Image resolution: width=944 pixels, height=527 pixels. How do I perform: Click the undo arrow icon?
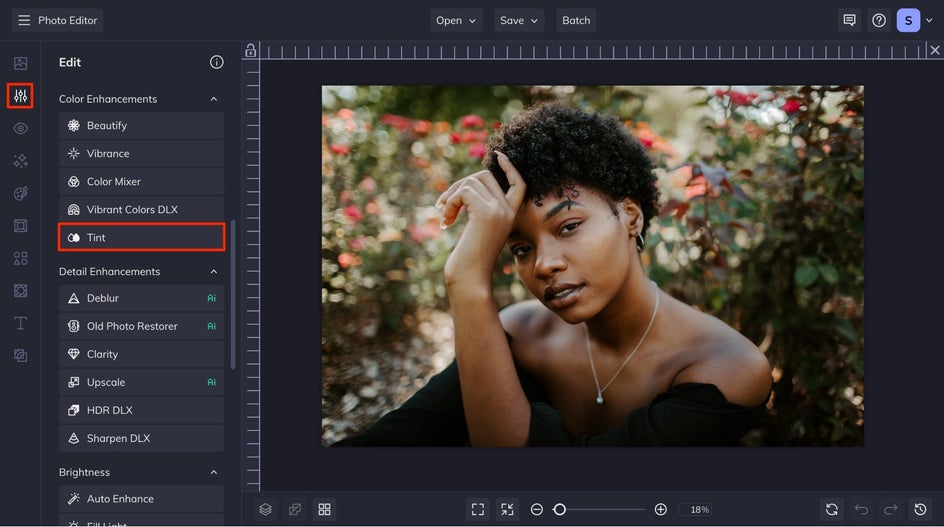(x=862, y=510)
